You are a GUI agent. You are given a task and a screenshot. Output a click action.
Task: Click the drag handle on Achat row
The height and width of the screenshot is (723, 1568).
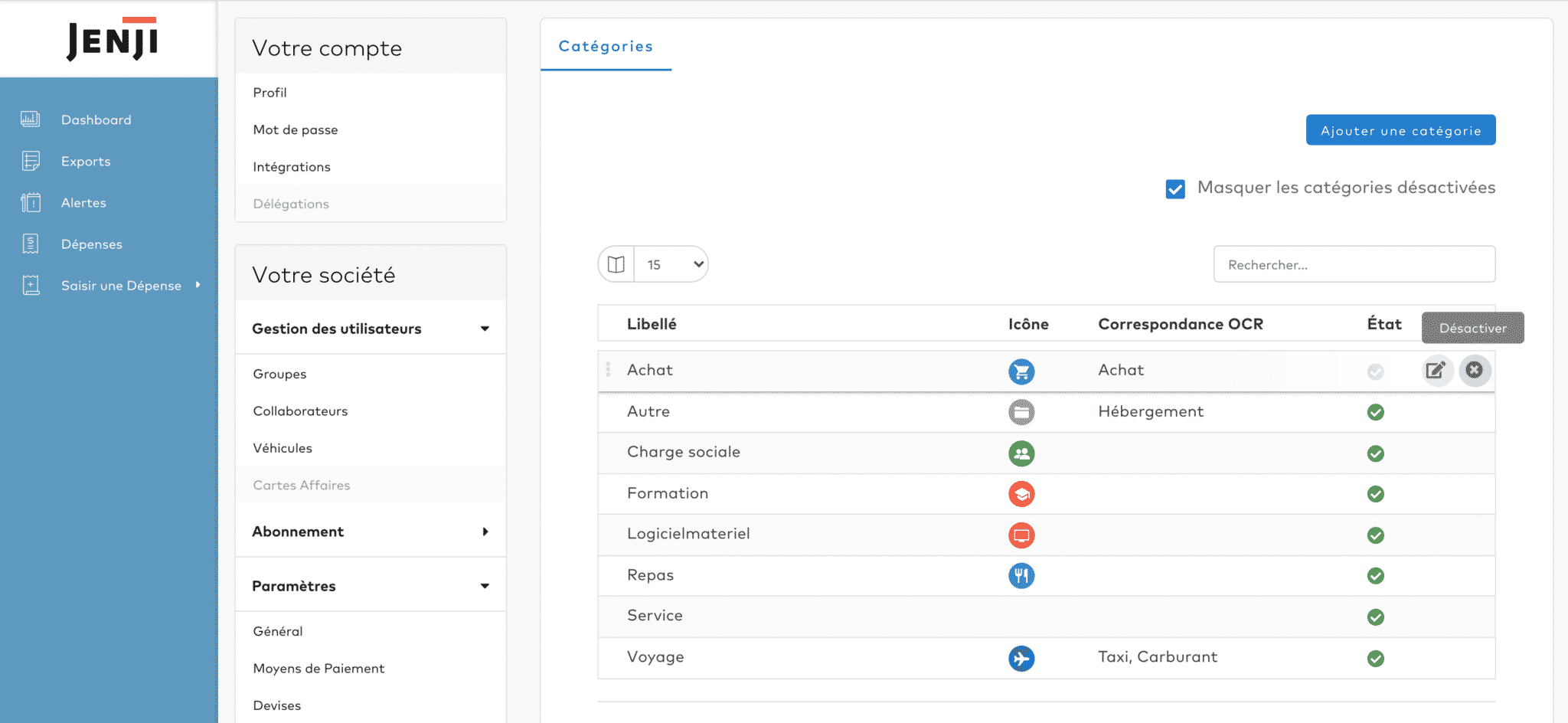609,370
